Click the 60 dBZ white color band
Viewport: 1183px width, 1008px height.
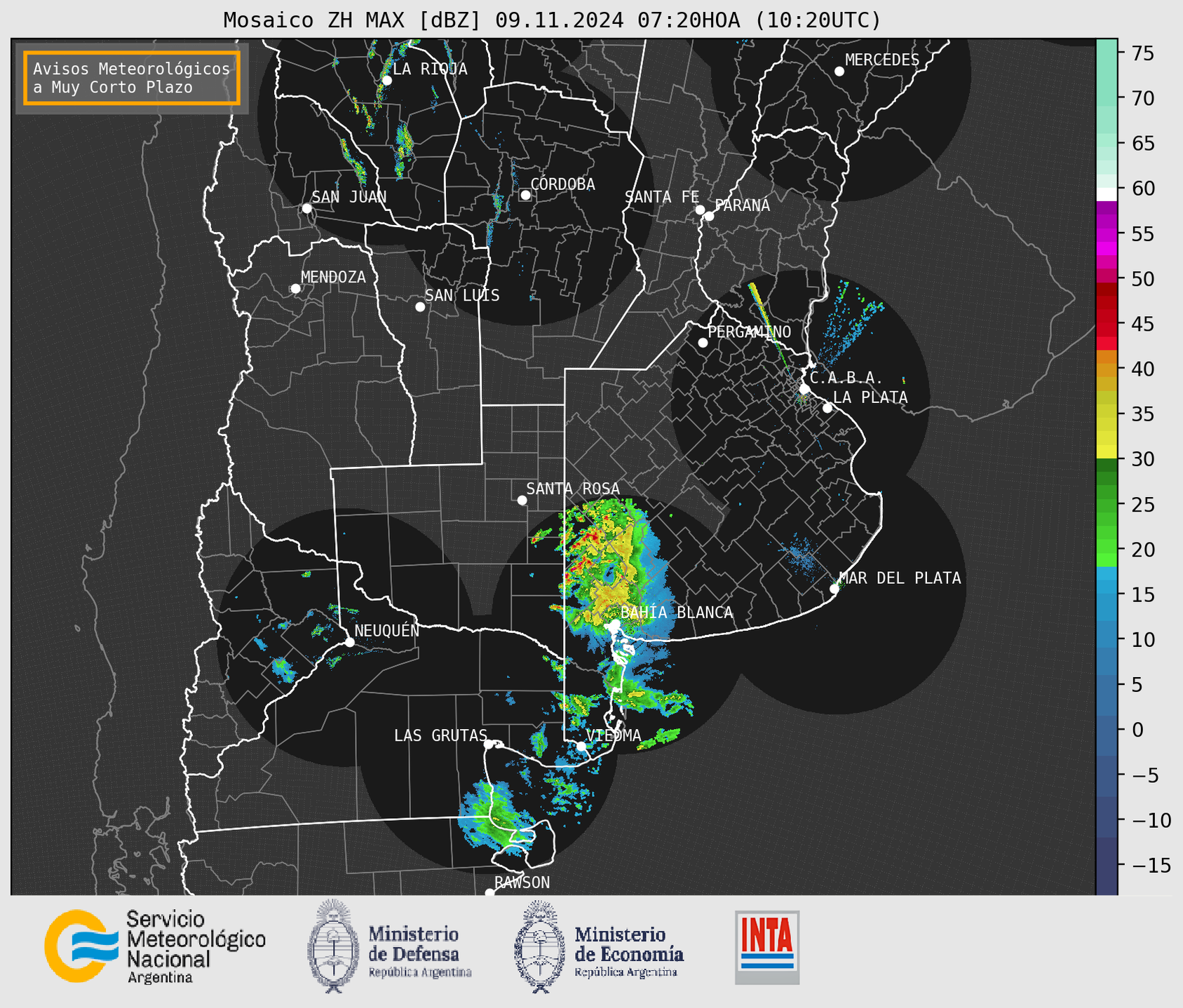pyautogui.click(x=1107, y=193)
